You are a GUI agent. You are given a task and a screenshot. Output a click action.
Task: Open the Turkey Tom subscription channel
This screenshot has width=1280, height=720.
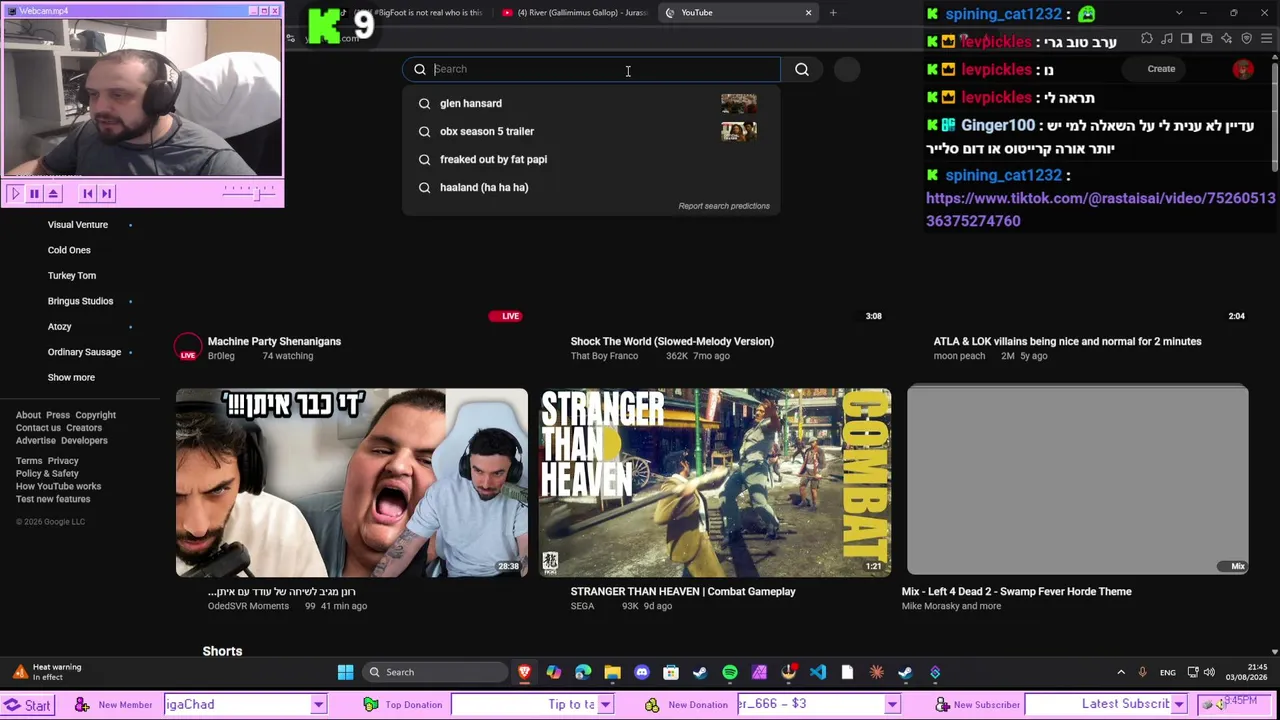(72, 276)
